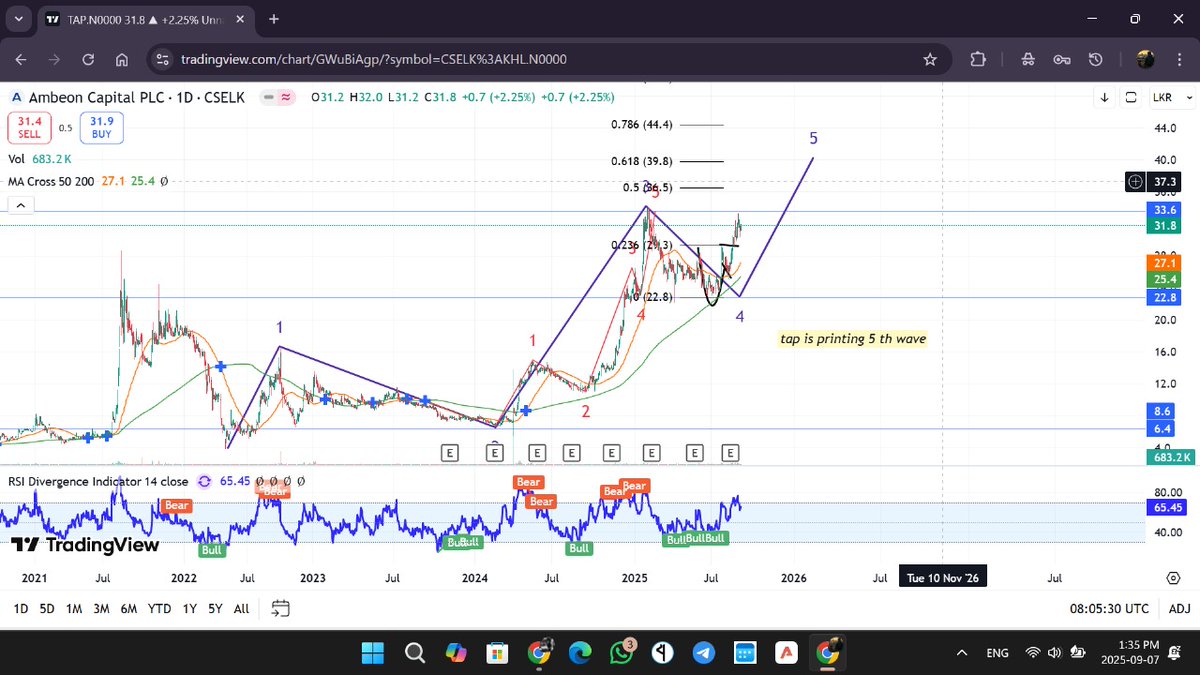Open WhatsApp from the taskbar
Screen dimensions: 1200x675
coord(621,652)
